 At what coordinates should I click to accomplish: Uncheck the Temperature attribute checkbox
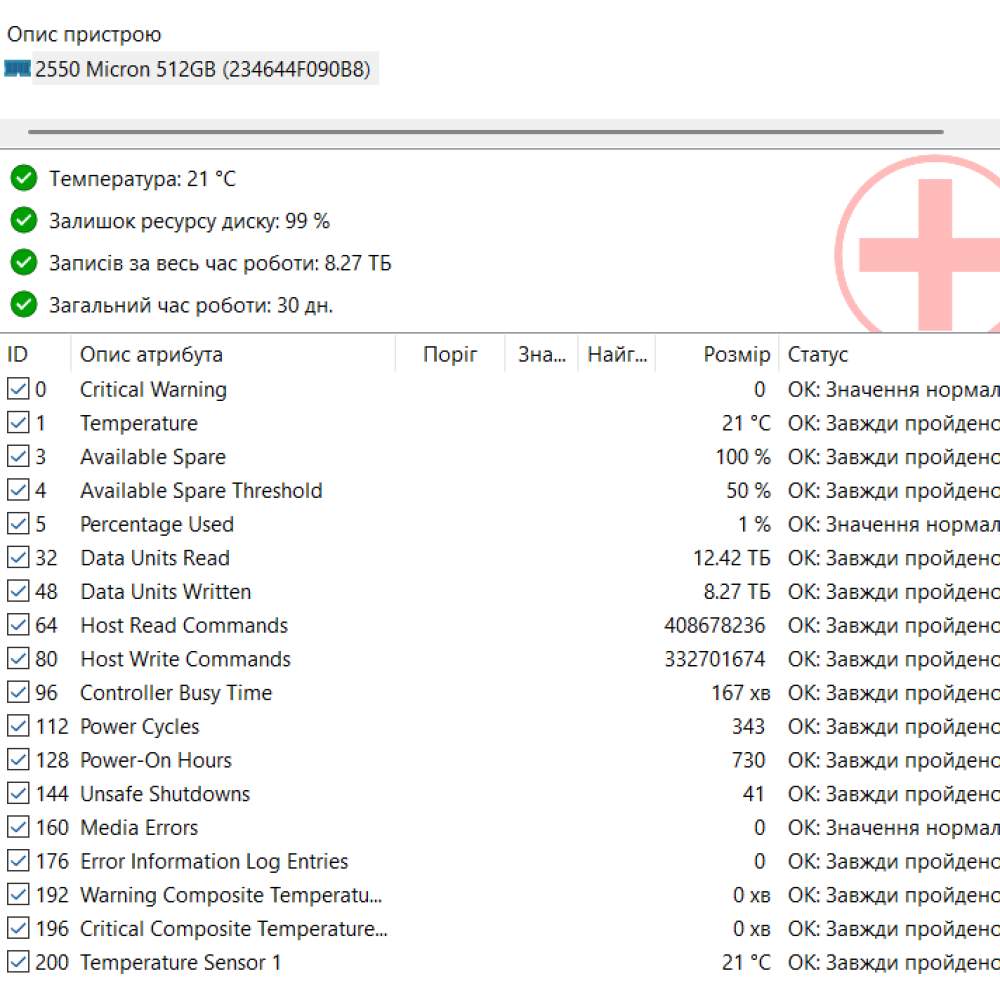[x=18, y=422]
